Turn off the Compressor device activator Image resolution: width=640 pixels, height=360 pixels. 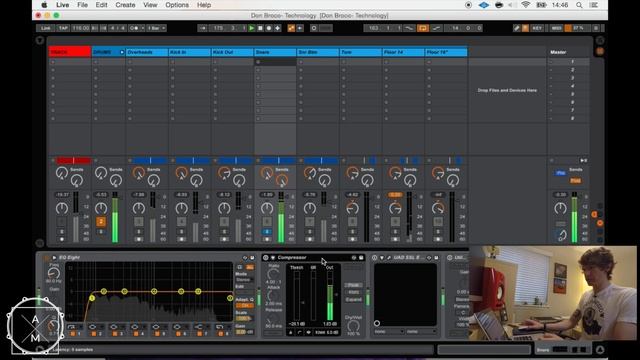click(x=266, y=258)
